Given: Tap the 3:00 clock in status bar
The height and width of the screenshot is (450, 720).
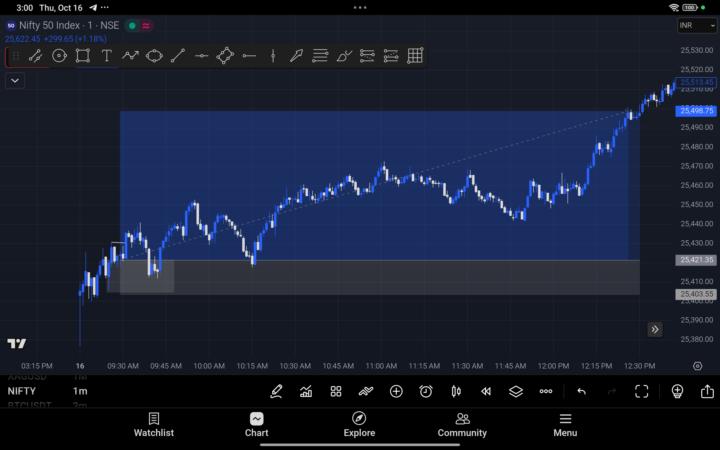Looking at the screenshot, I should pos(24,8).
